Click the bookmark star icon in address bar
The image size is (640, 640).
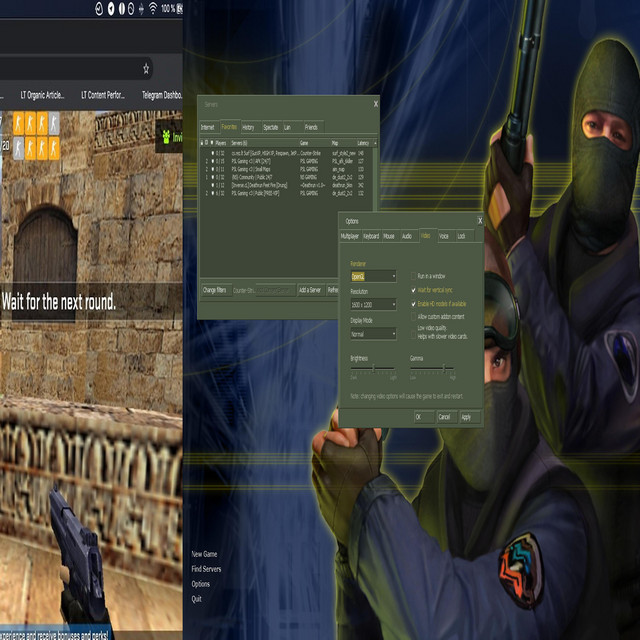tap(147, 69)
